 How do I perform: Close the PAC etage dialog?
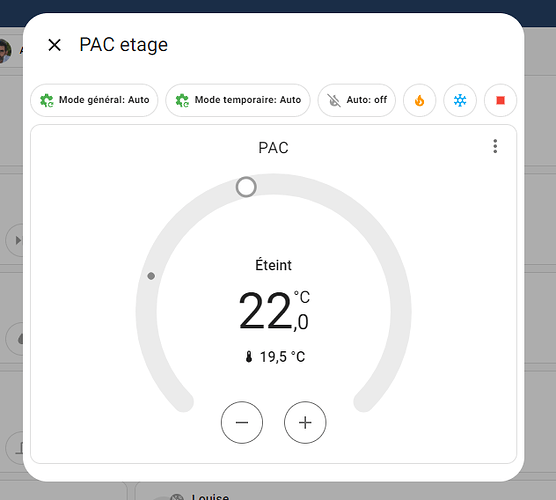54,45
